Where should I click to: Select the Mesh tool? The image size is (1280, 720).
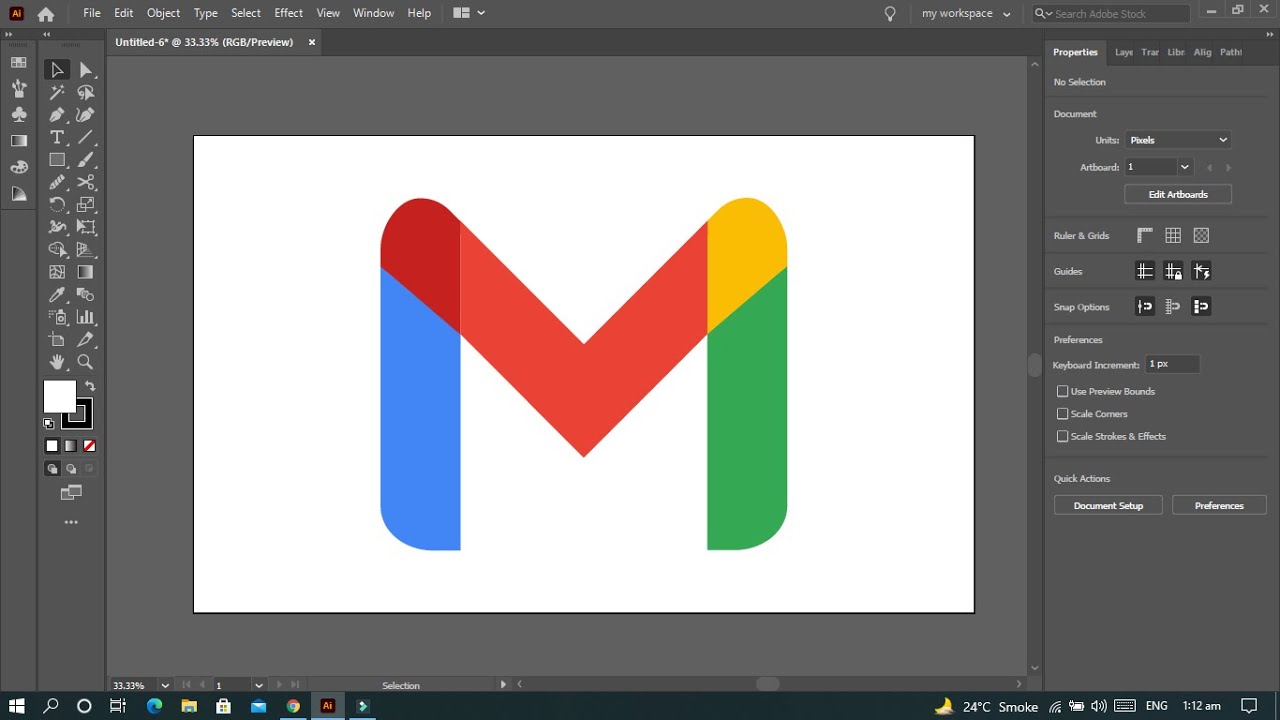click(x=57, y=272)
